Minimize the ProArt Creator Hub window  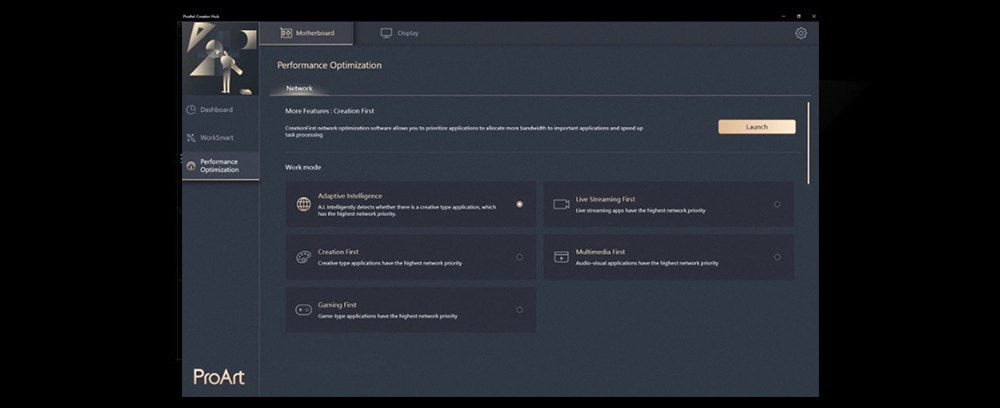coord(783,16)
